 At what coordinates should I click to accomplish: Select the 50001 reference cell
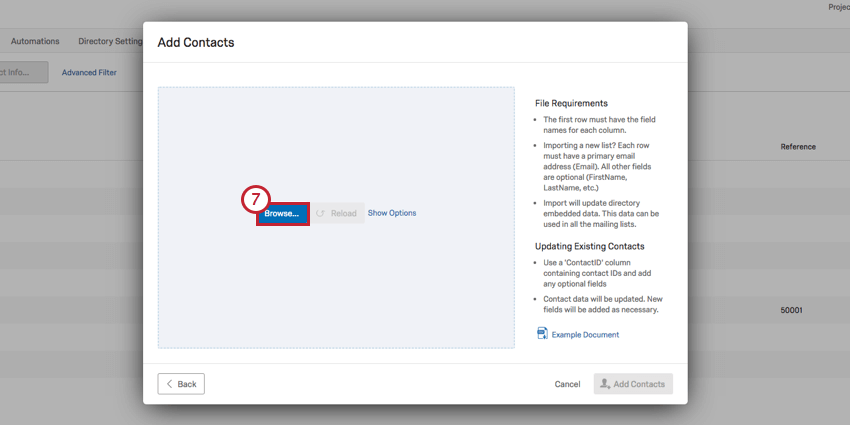point(791,311)
